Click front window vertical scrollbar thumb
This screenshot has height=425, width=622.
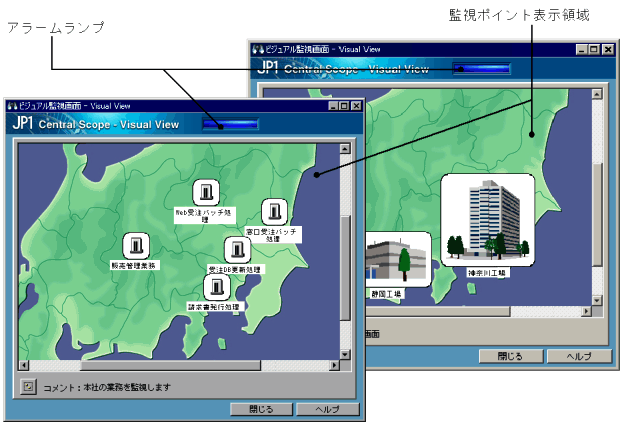point(345,268)
